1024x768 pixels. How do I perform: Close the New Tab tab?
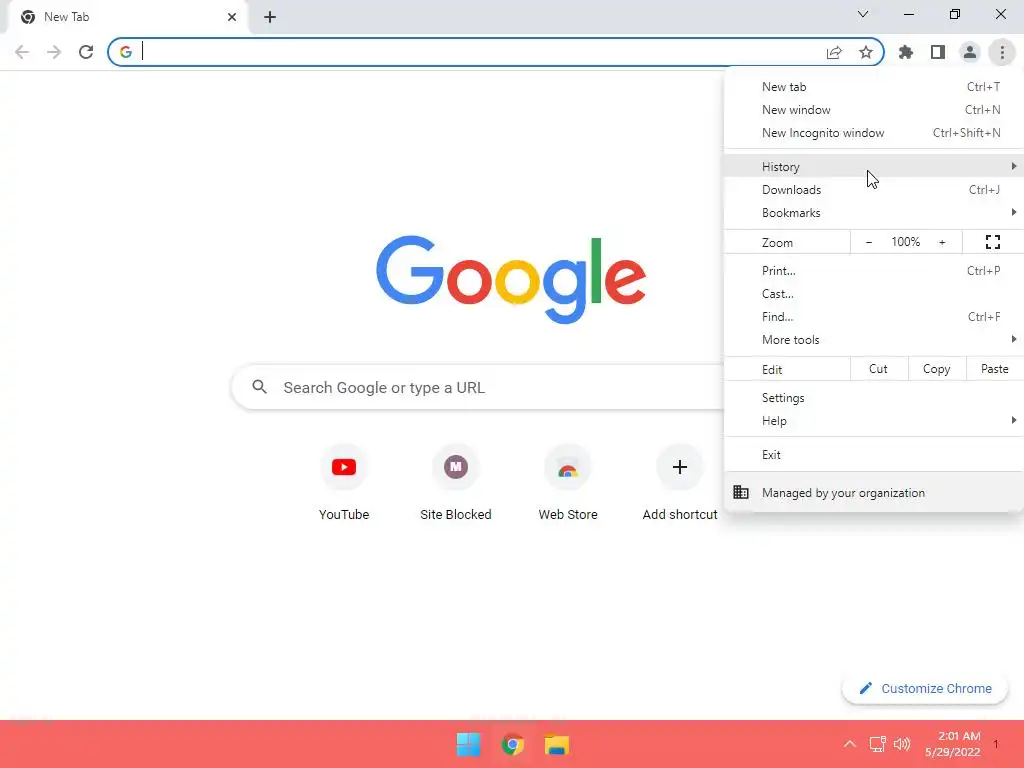(232, 17)
